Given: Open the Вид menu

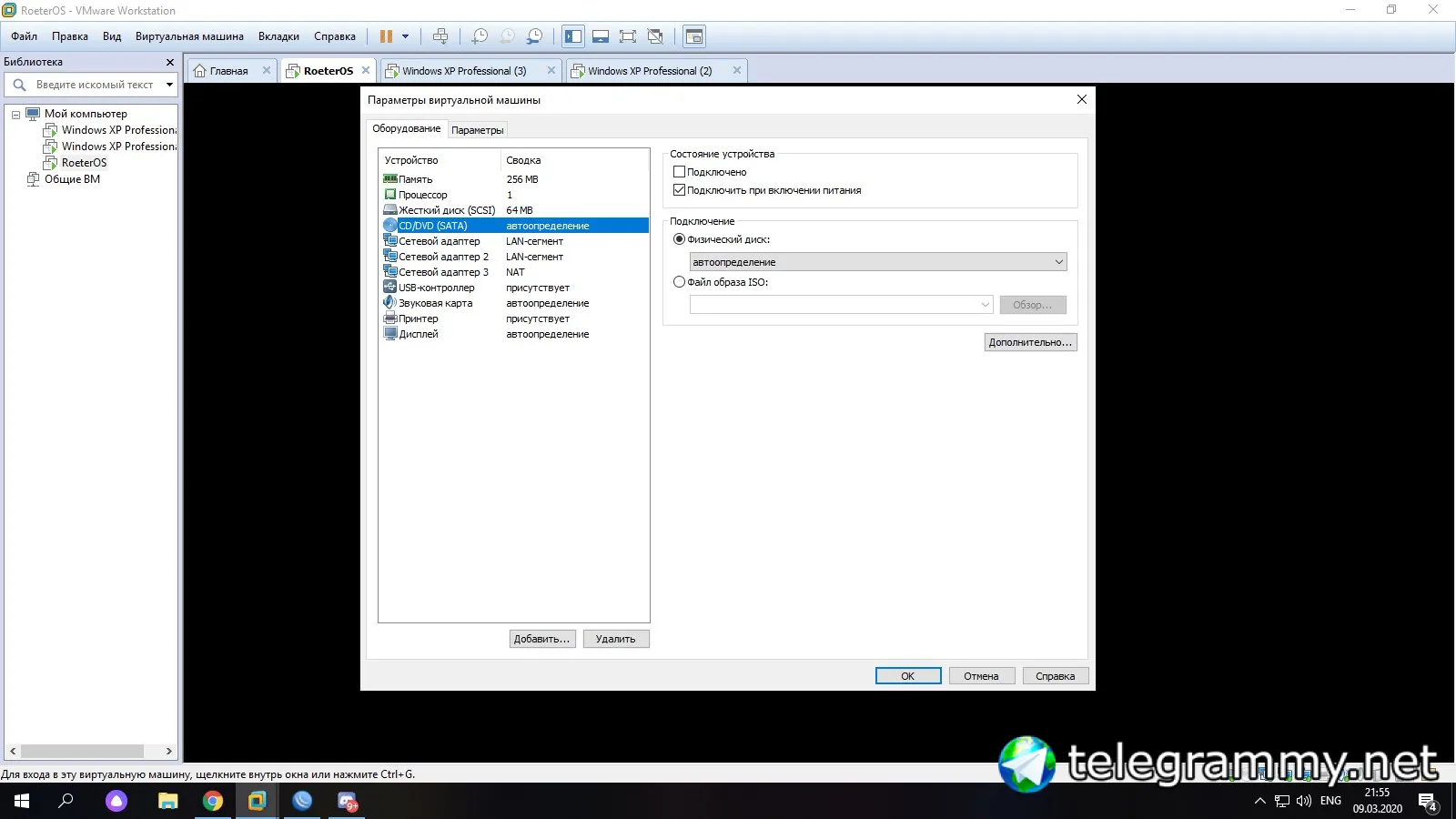Looking at the screenshot, I should coord(112,36).
